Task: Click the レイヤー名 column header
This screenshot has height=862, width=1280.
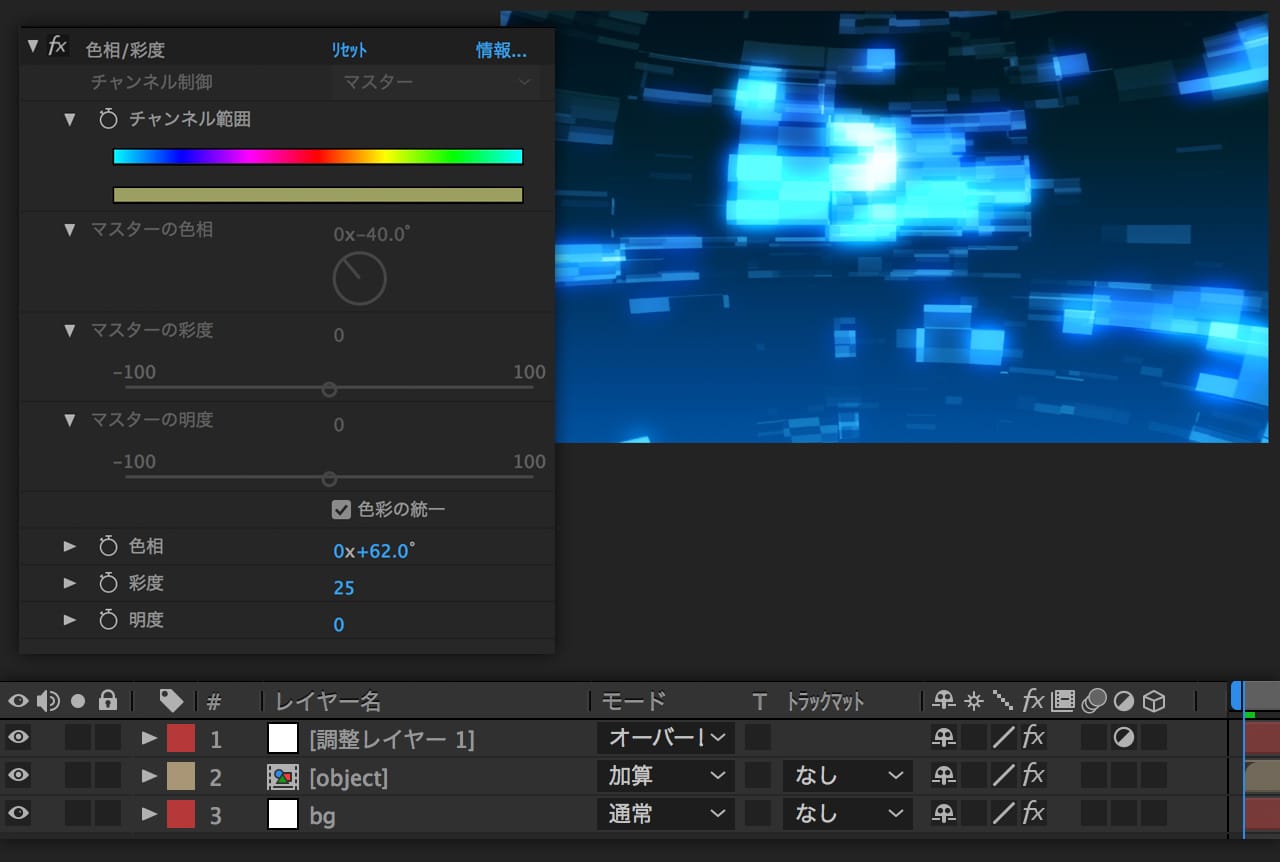Action: pos(328,701)
